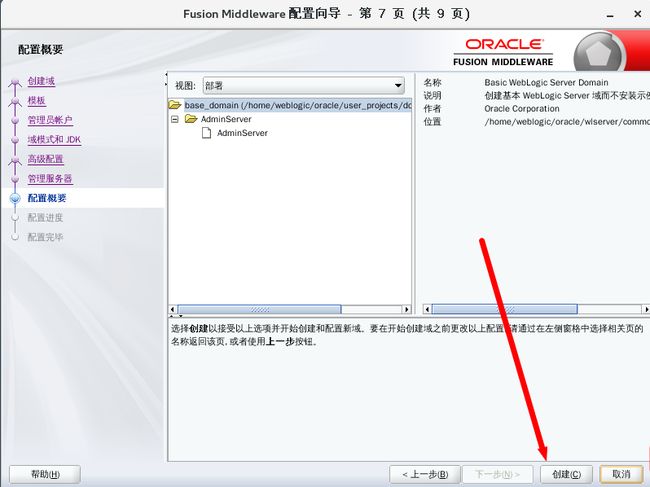The width and height of the screenshot is (650, 487).
Task: Jump to the 管理服务器 step
Action: pyautogui.click(x=50, y=179)
